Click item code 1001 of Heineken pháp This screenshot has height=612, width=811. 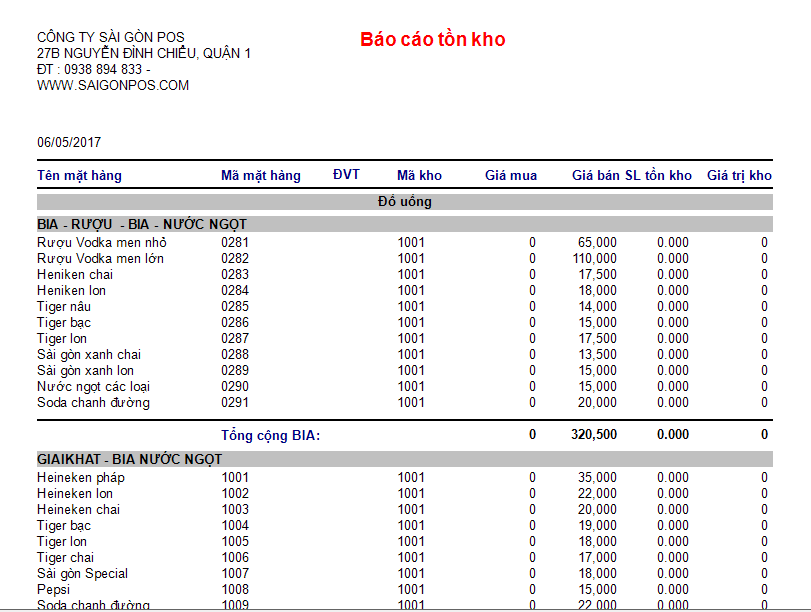pyautogui.click(x=235, y=477)
